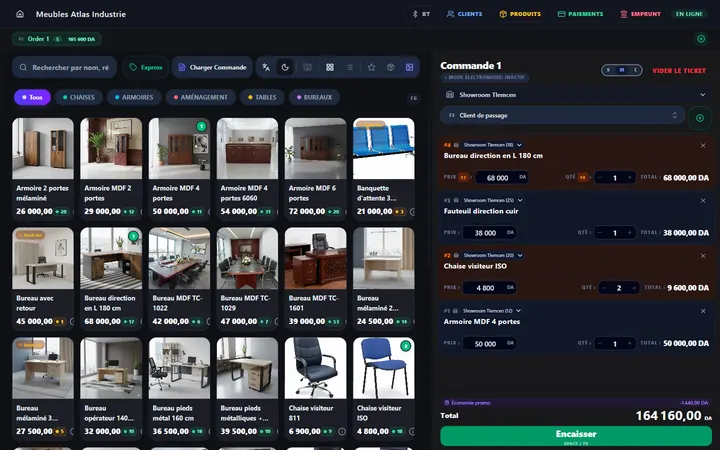The image size is (720, 450).
Task: Expand the Showroom Tlemcen location dropdown
Action: click(576, 95)
